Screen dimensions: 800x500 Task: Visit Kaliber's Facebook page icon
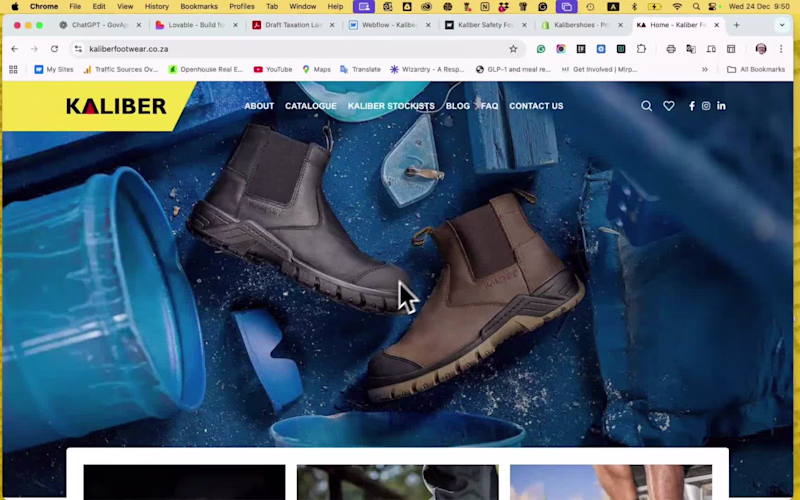pyautogui.click(x=691, y=106)
